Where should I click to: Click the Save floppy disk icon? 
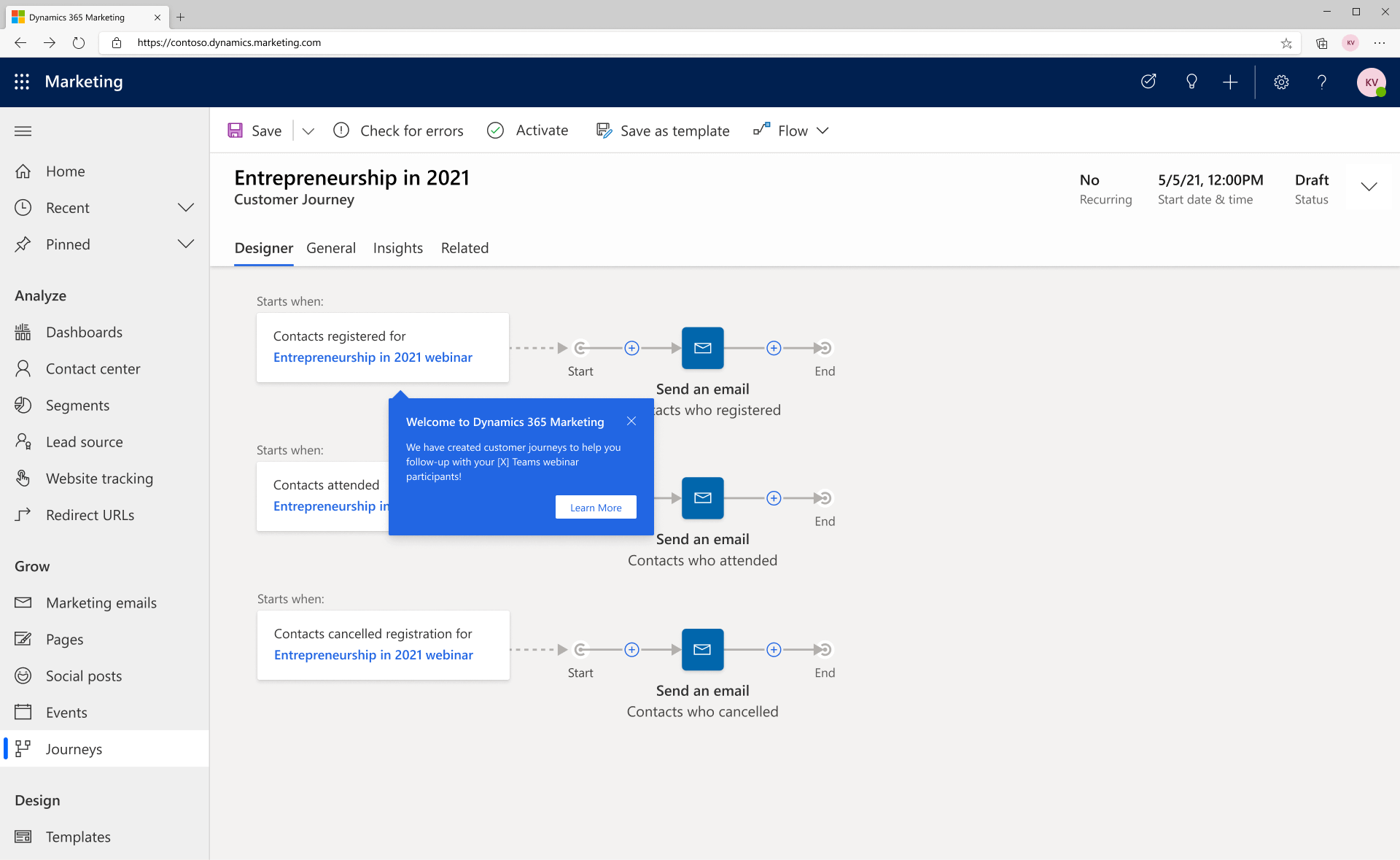click(235, 131)
